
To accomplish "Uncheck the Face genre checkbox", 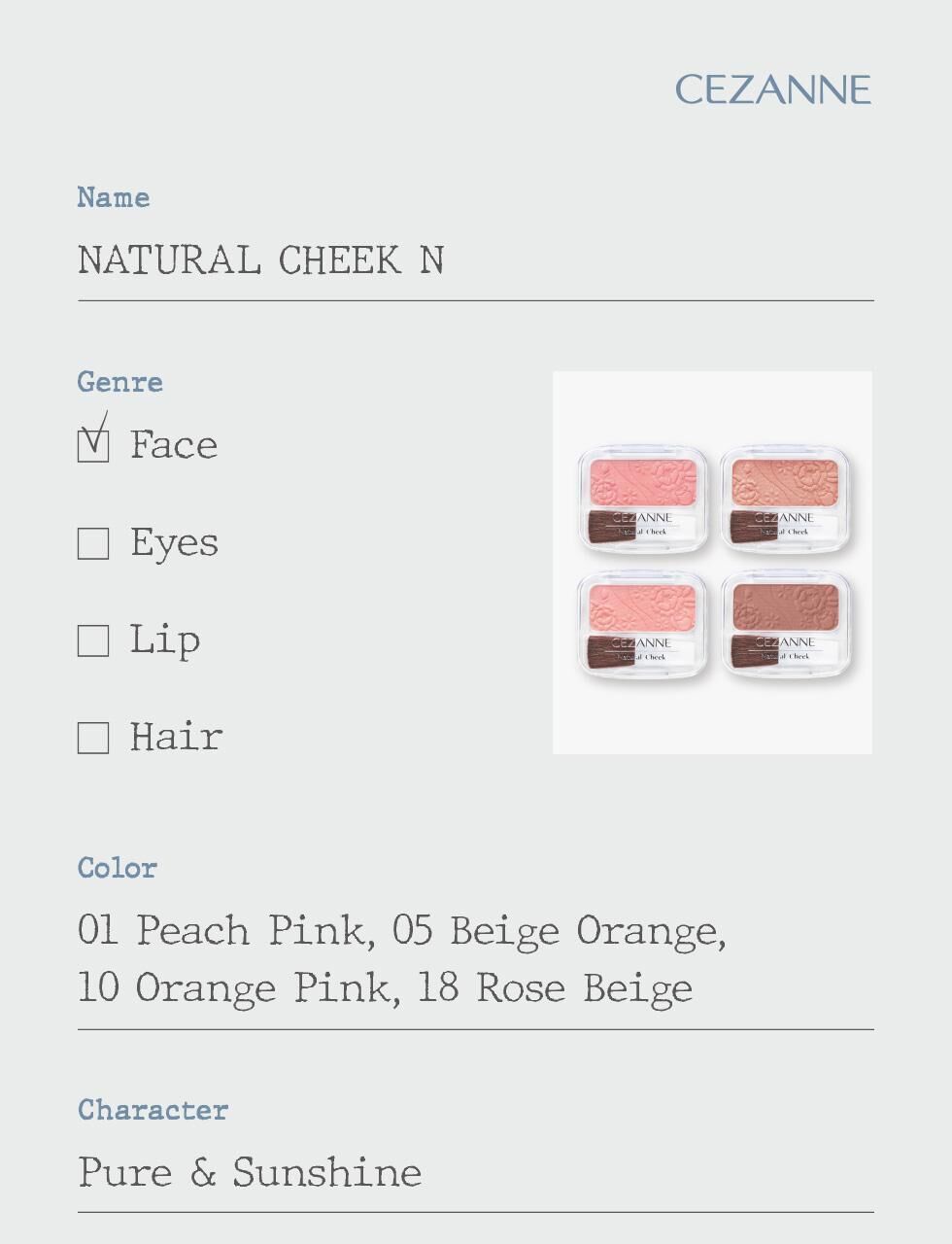I will point(93,445).
